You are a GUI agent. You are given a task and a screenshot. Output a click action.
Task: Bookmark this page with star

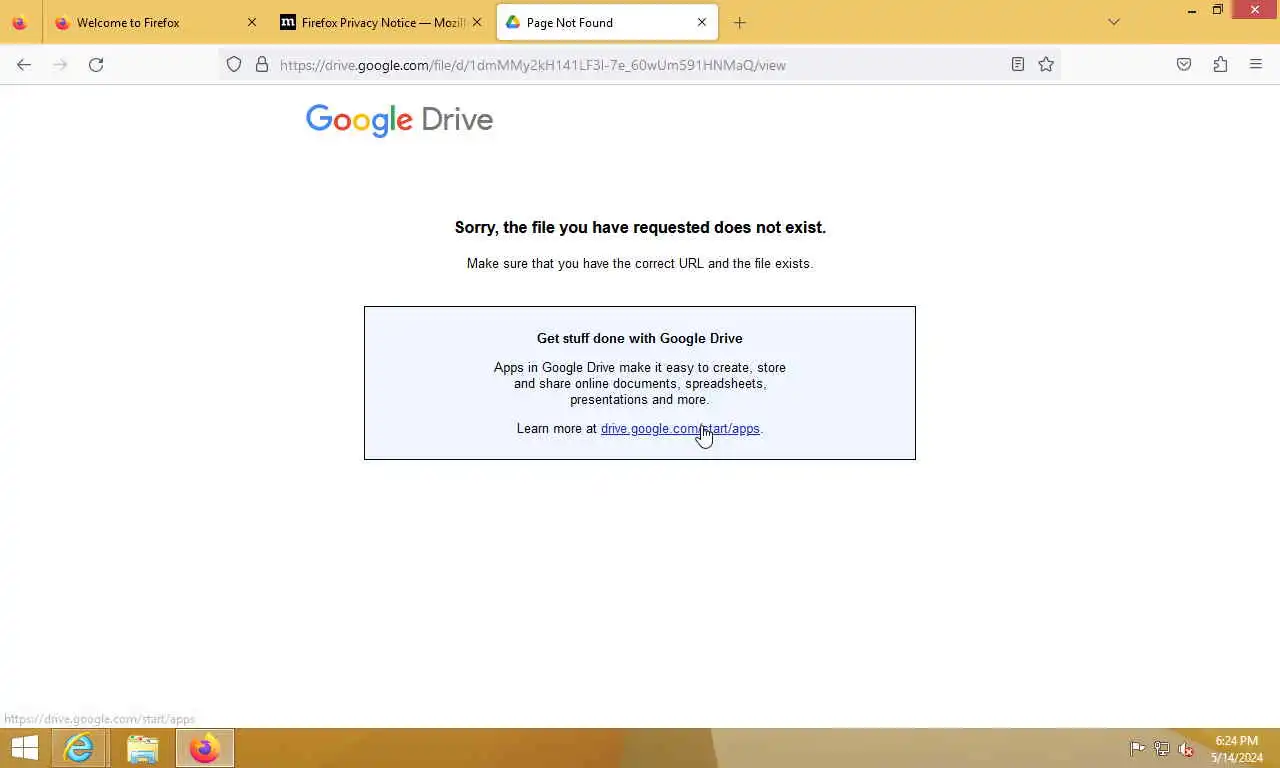[1046, 65]
